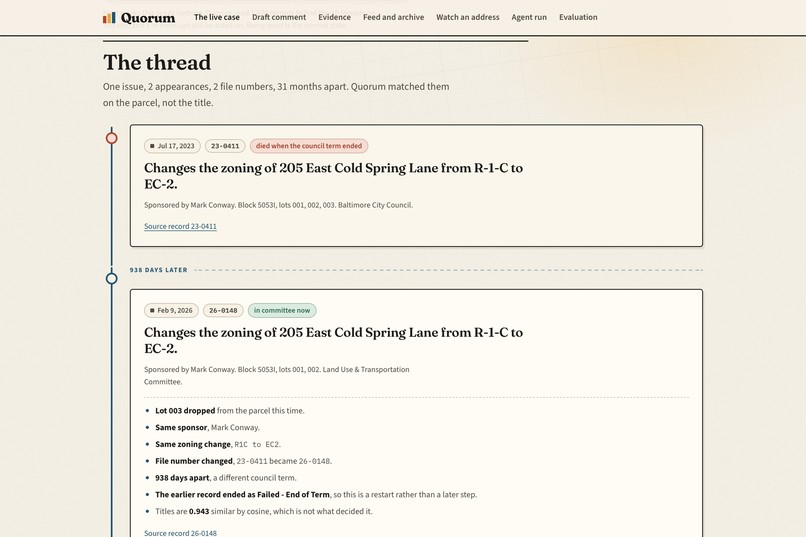Click 'The thread' heading

coord(157,63)
